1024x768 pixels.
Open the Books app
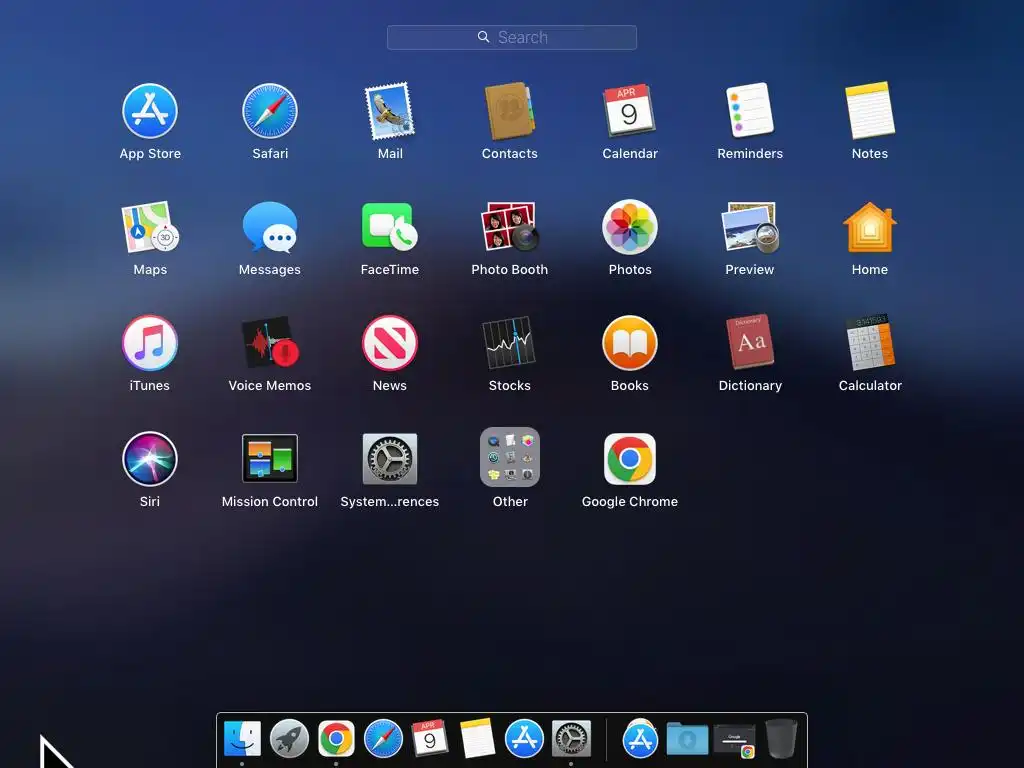pyautogui.click(x=630, y=343)
